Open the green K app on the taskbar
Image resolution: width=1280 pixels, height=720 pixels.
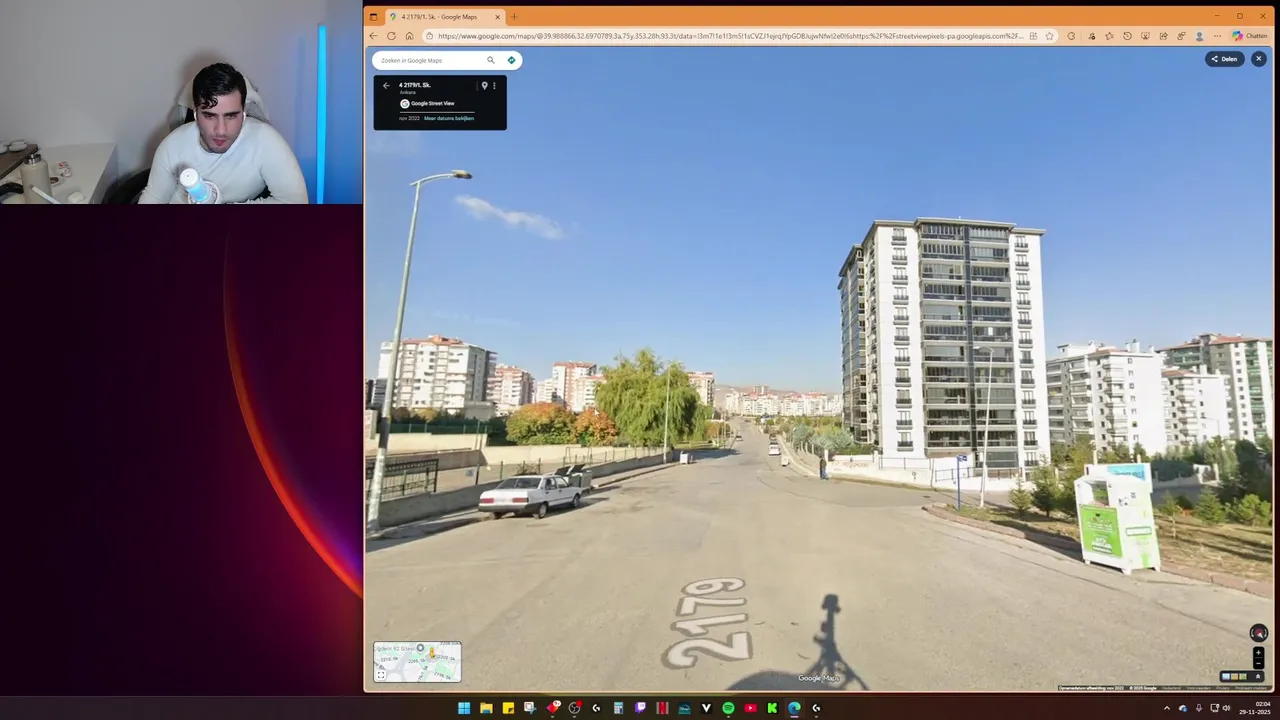pos(772,708)
